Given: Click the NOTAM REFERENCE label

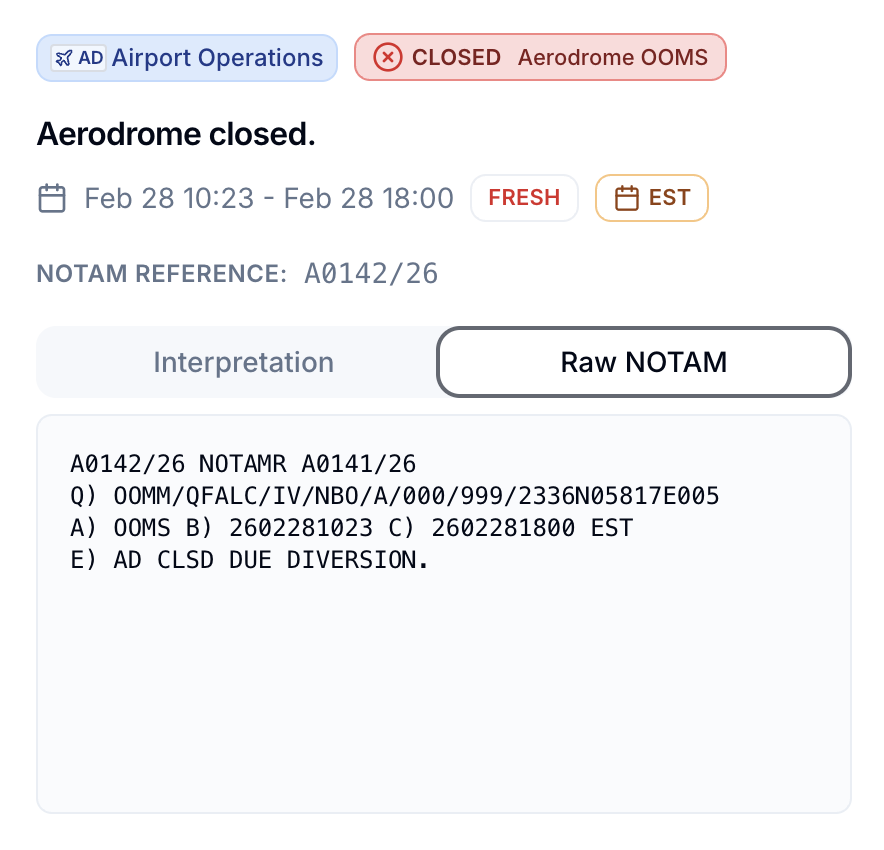Looking at the screenshot, I should pos(162,274).
